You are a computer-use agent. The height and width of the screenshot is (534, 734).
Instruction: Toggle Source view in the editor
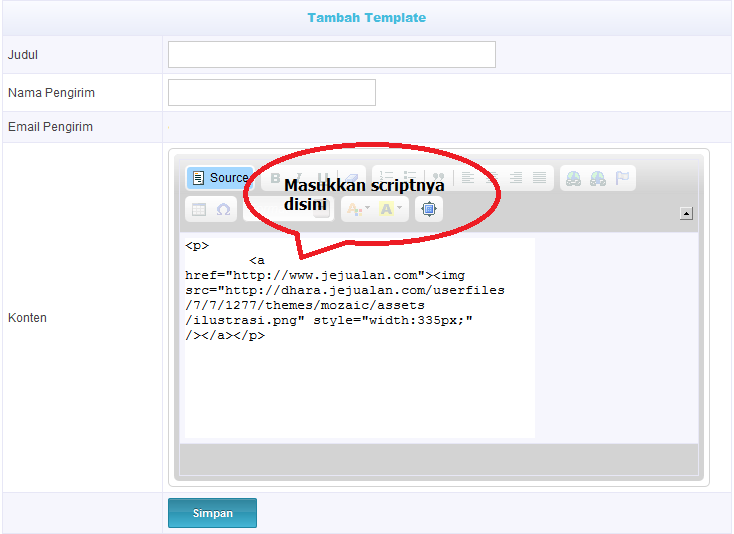point(219,178)
